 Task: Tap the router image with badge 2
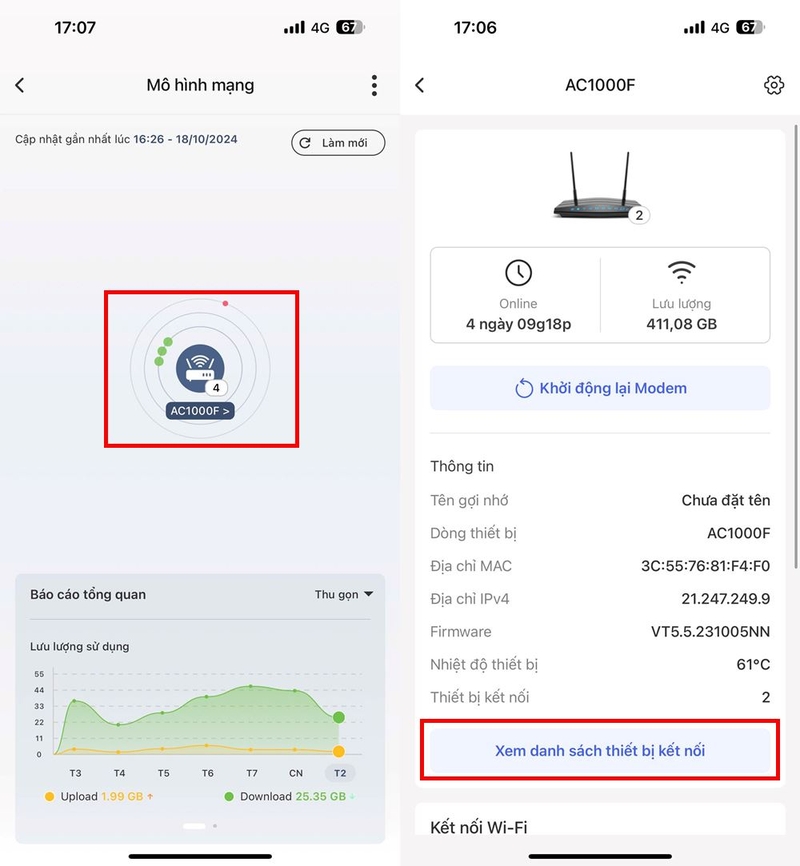pyautogui.click(x=601, y=187)
